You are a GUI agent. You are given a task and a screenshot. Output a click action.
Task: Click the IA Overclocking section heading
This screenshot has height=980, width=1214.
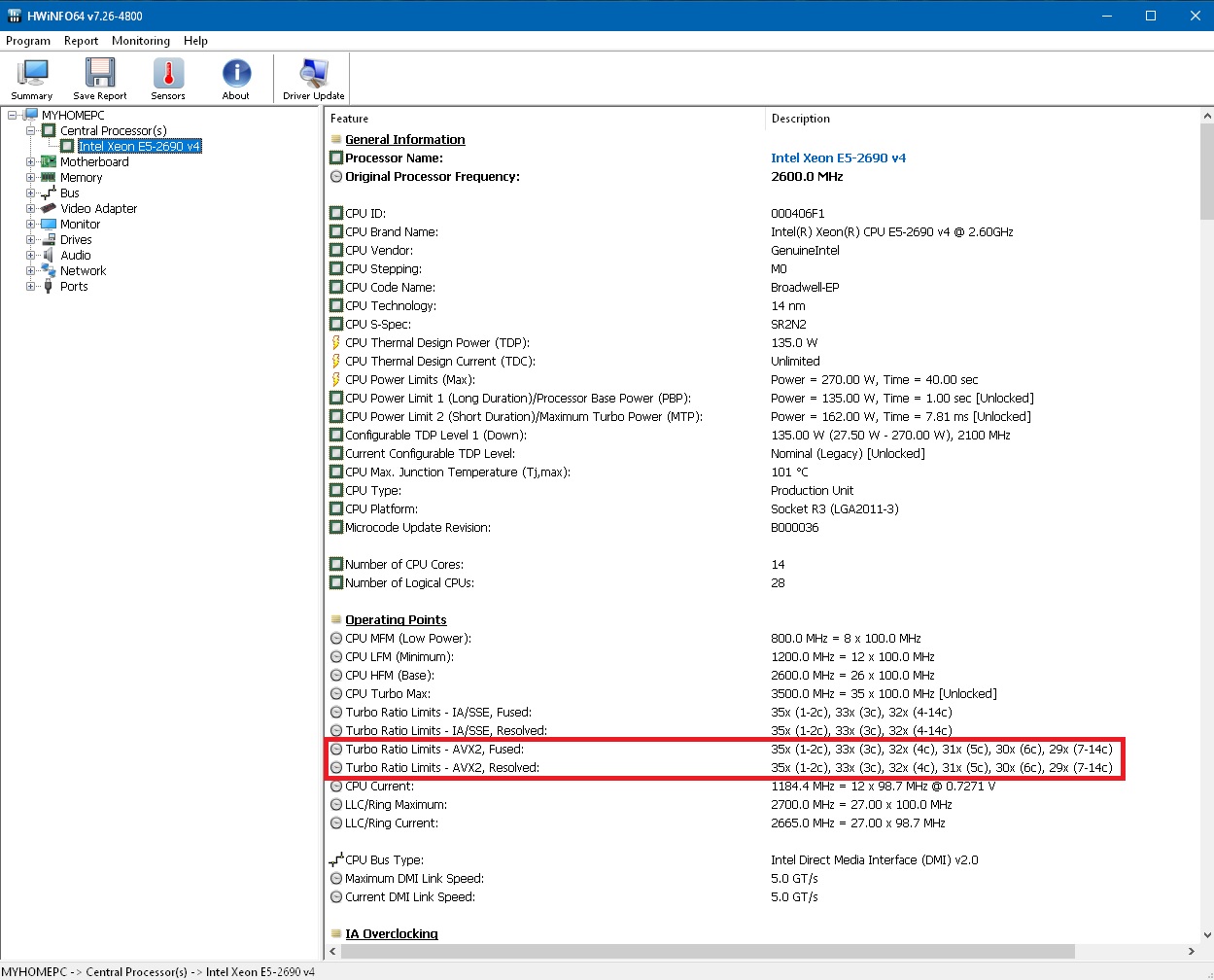tap(392, 934)
